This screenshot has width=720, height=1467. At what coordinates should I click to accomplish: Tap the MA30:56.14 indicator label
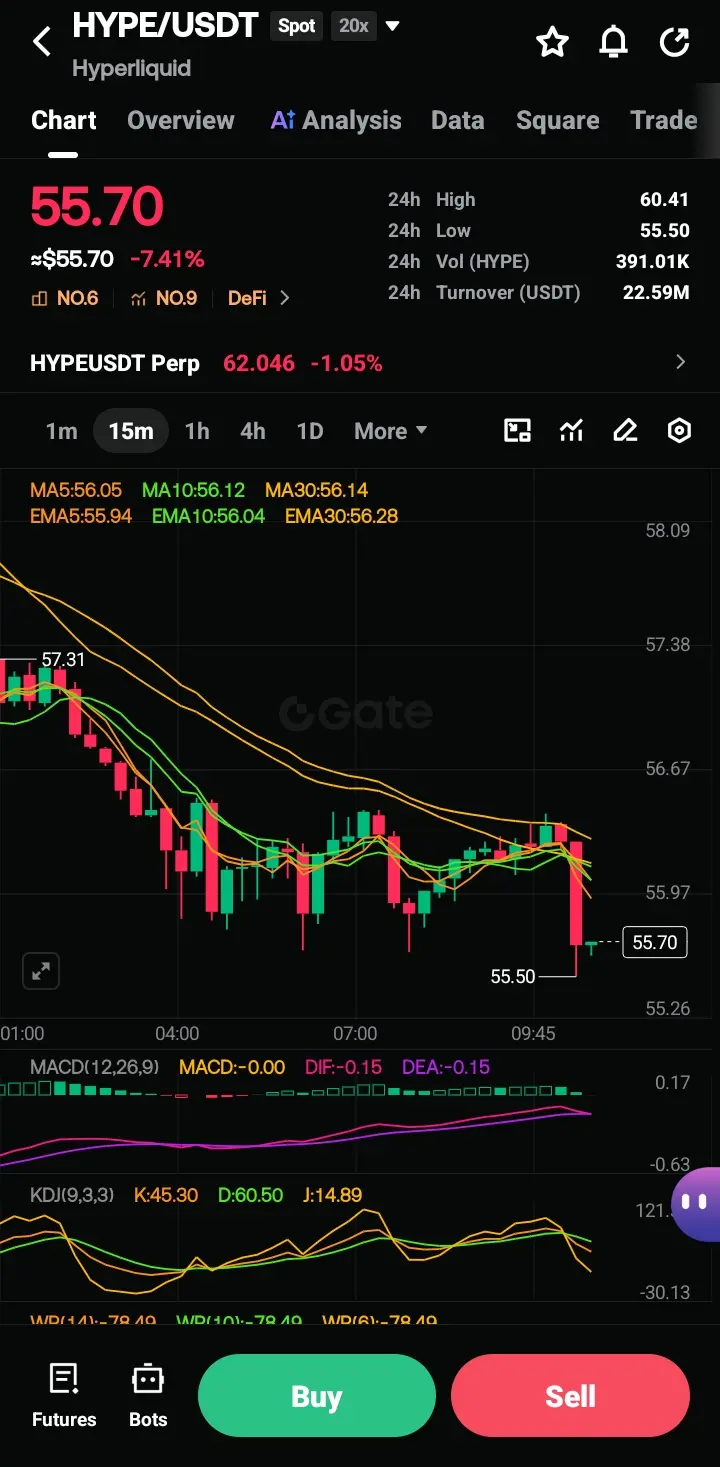tap(316, 490)
